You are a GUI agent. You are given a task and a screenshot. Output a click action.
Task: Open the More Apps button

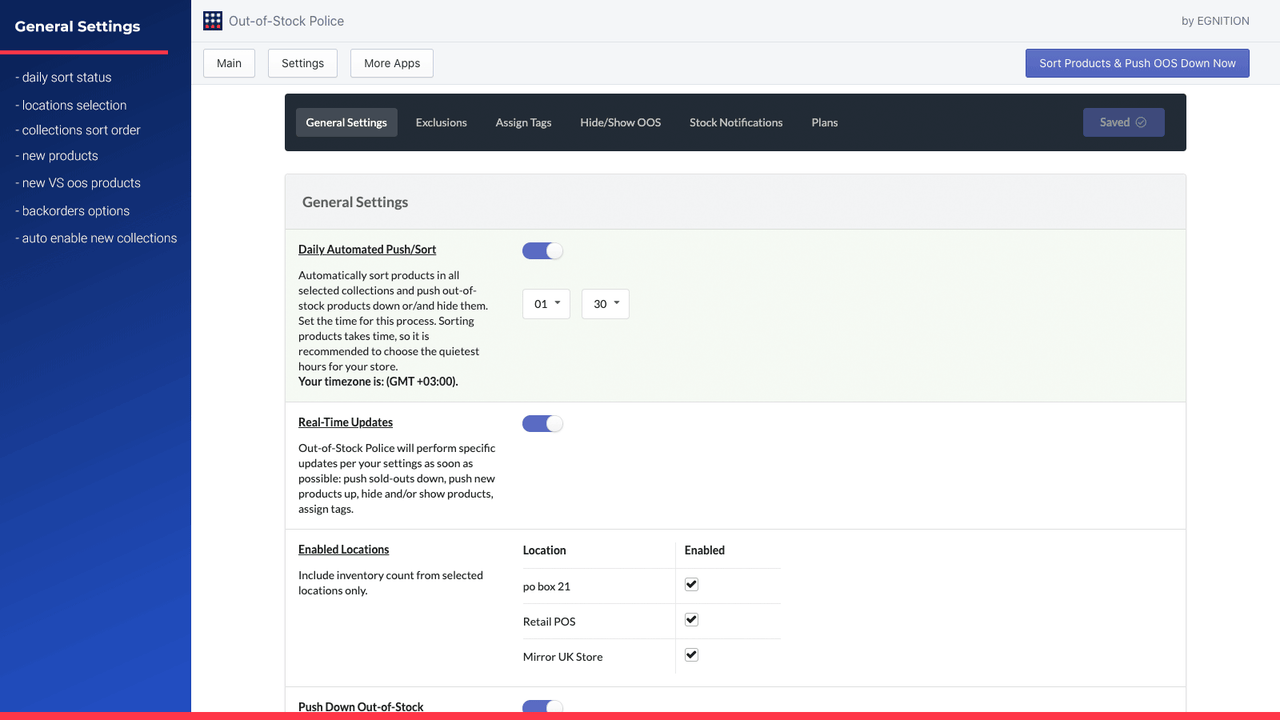[392, 63]
